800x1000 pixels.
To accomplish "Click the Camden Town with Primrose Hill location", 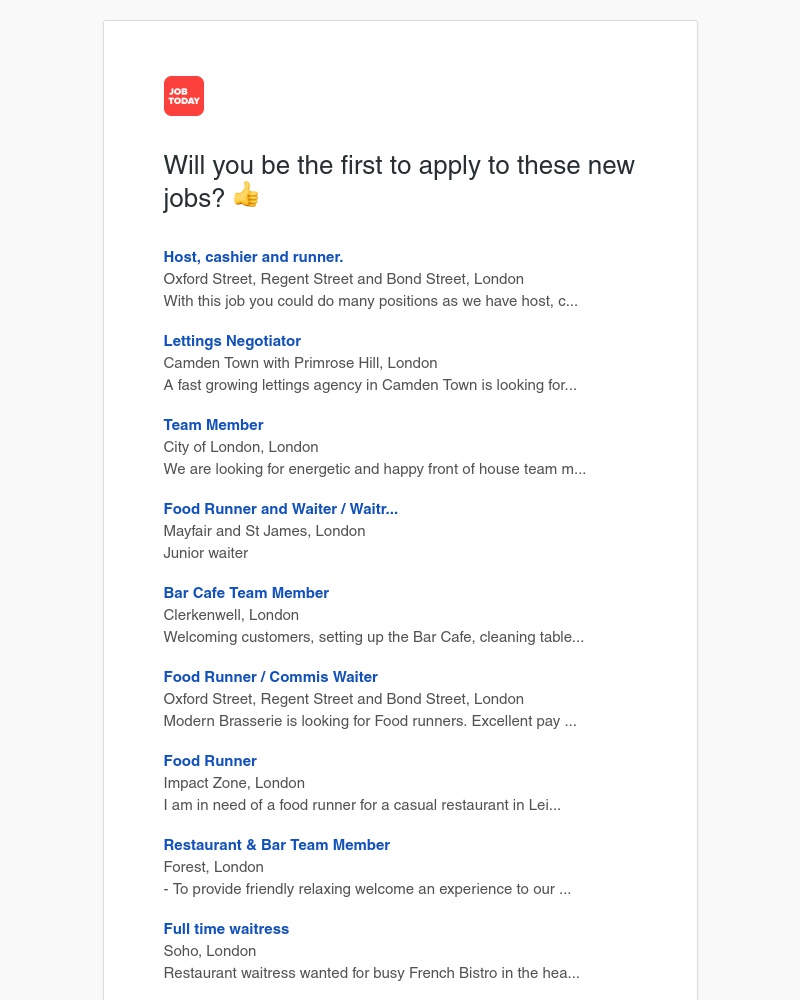I will pyautogui.click(x=300, y=363).
